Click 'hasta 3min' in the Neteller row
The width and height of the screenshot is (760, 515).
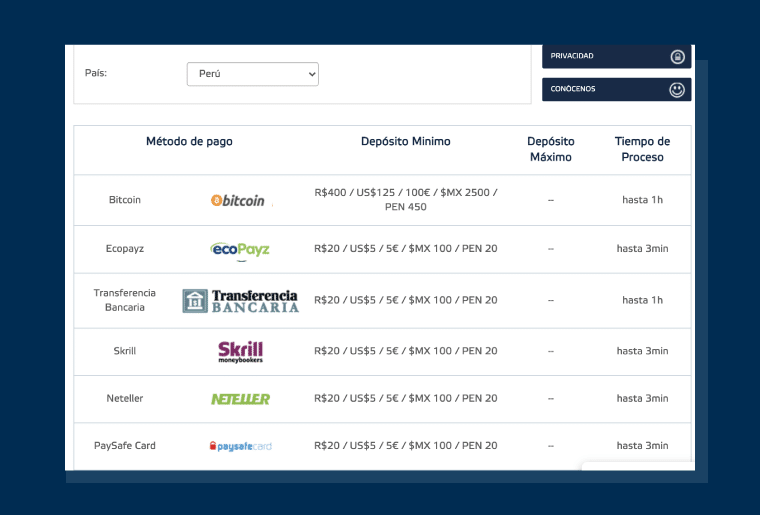pyautogui.click(x=642, y=398)
